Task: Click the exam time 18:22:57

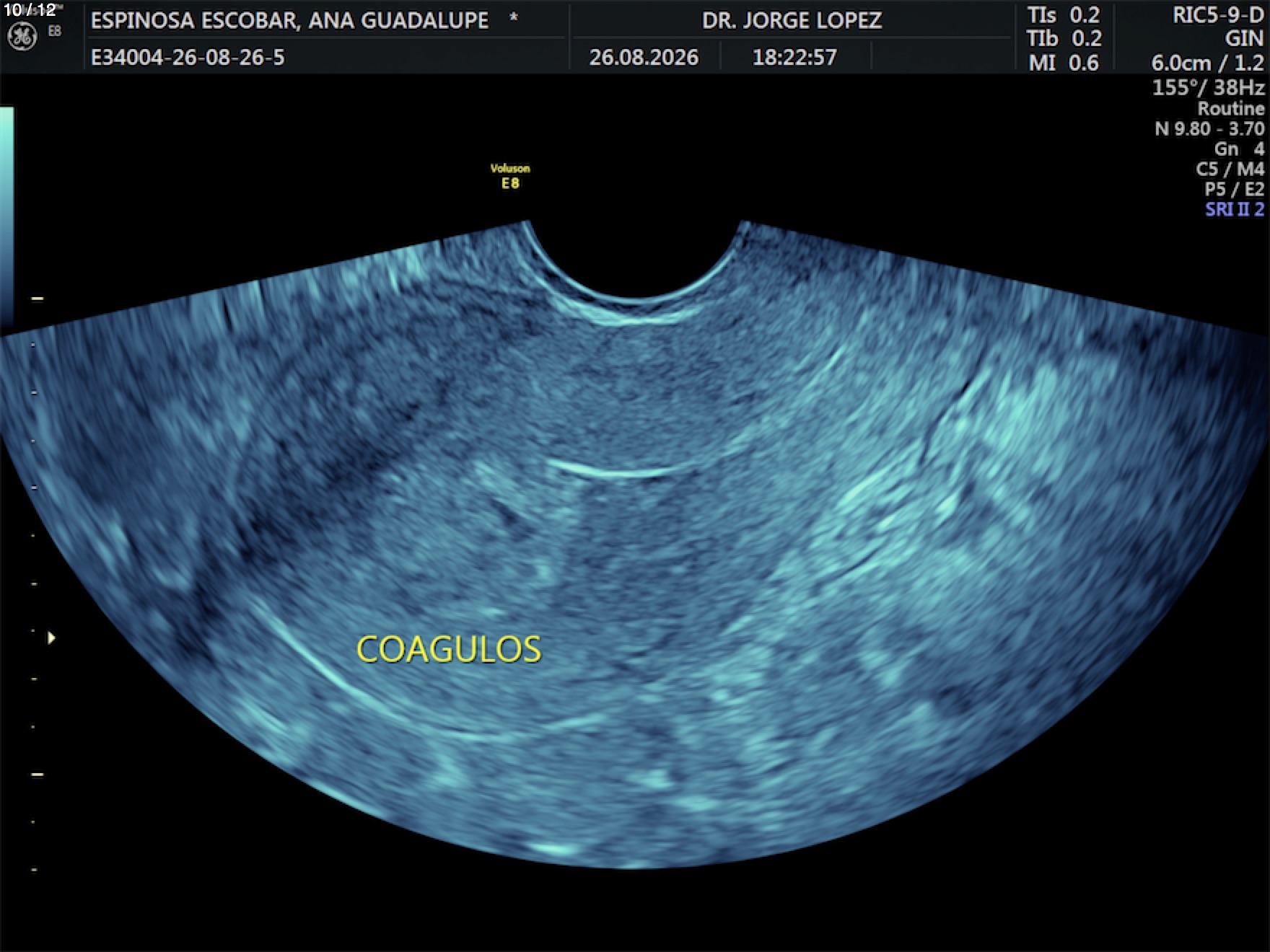Action: [x=794, y=57]
